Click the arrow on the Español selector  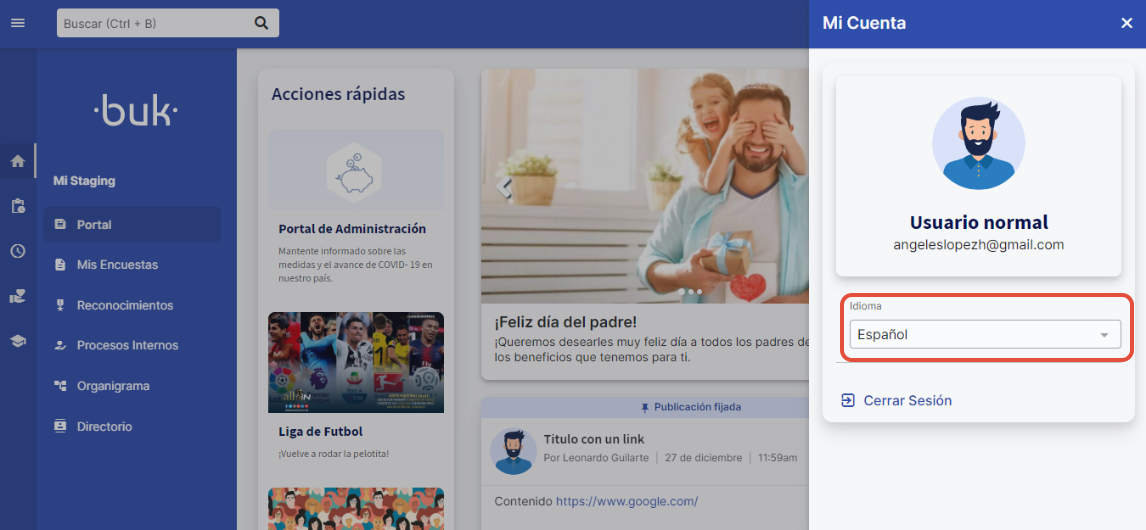[x=1104, y=335]
